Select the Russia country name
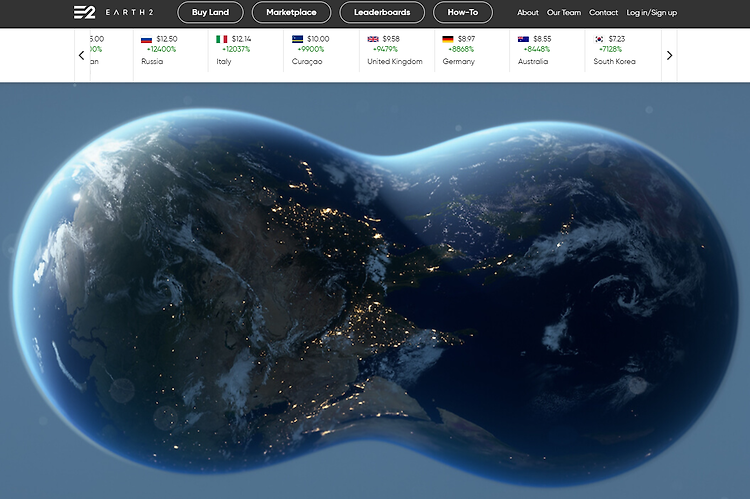The width and height of the screenshot is (750, 499). [152, 61]
